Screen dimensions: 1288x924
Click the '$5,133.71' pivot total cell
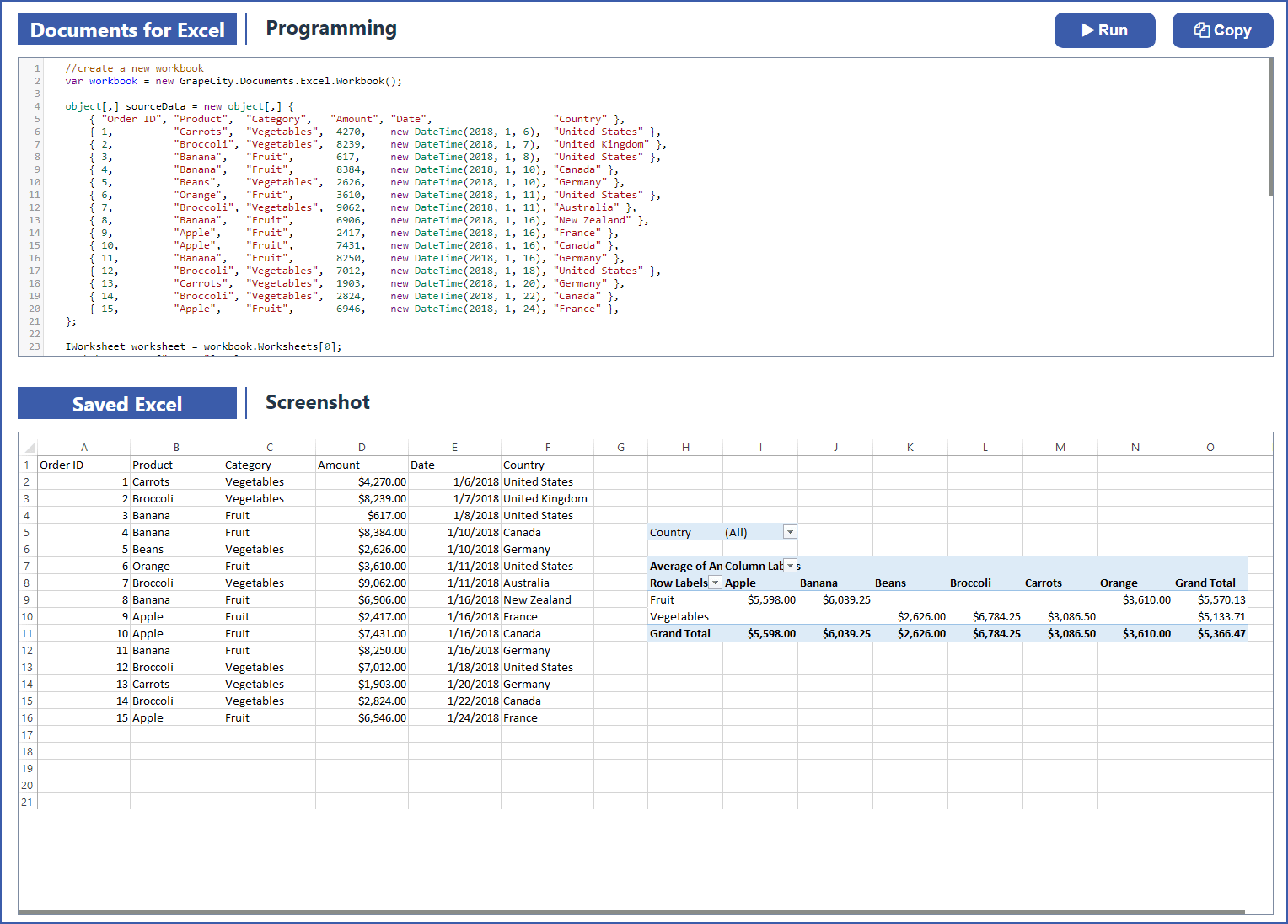[1210, 616]
